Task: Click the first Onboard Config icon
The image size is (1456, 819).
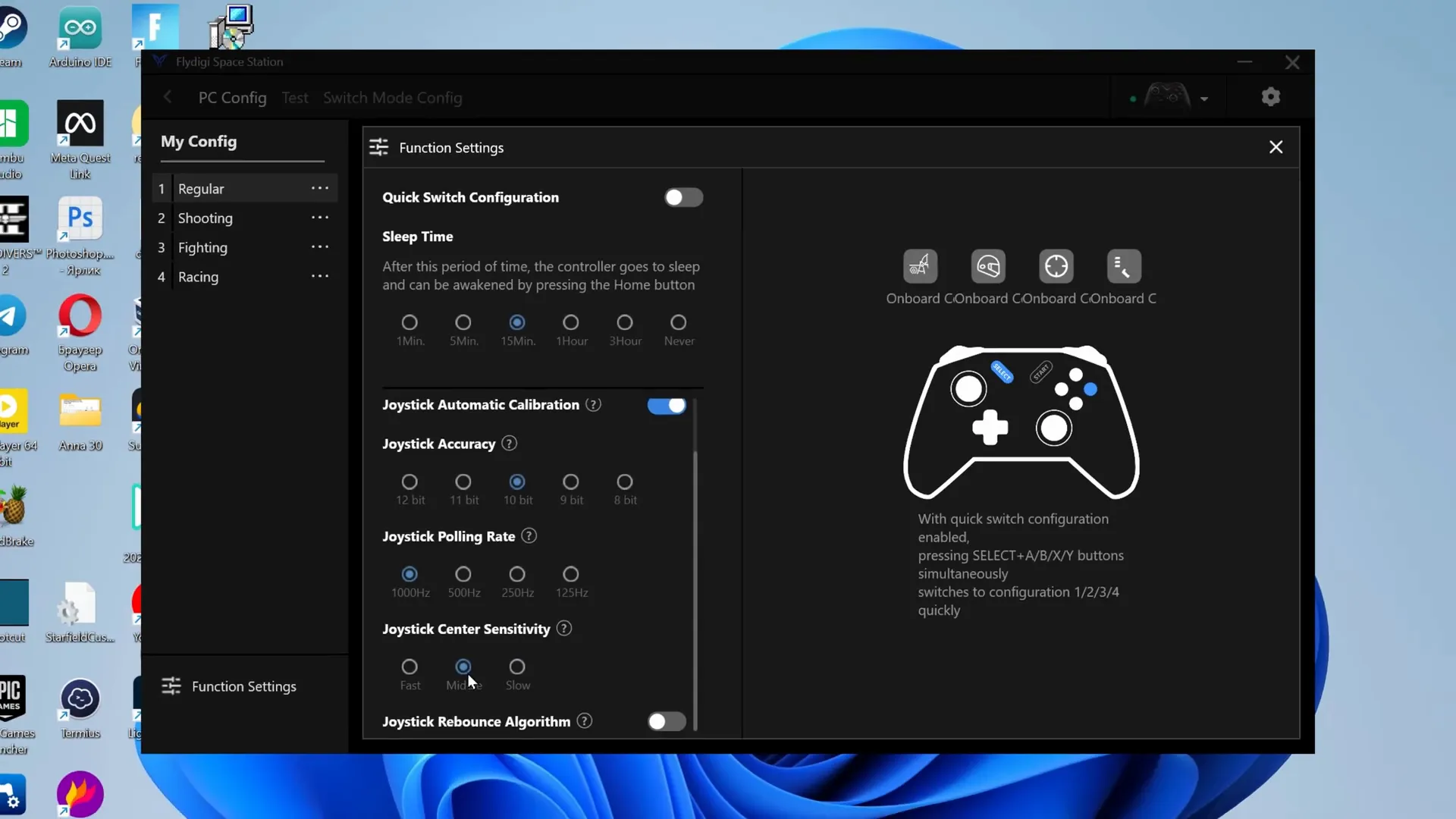Action: click(x=920, y=266)
